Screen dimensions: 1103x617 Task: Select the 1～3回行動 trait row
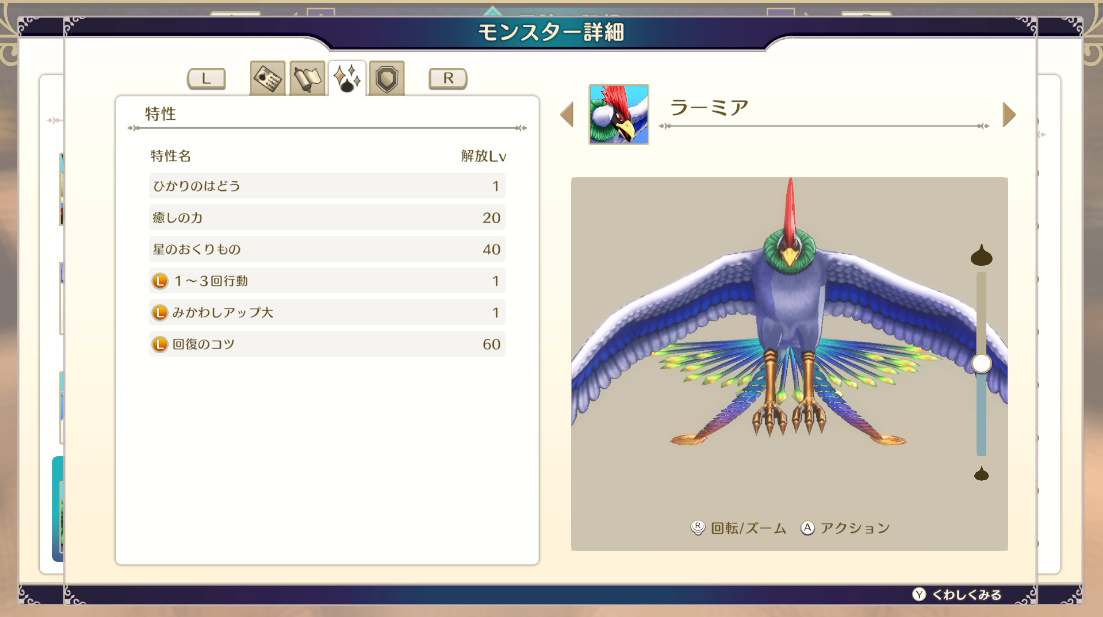pos(327,281)
